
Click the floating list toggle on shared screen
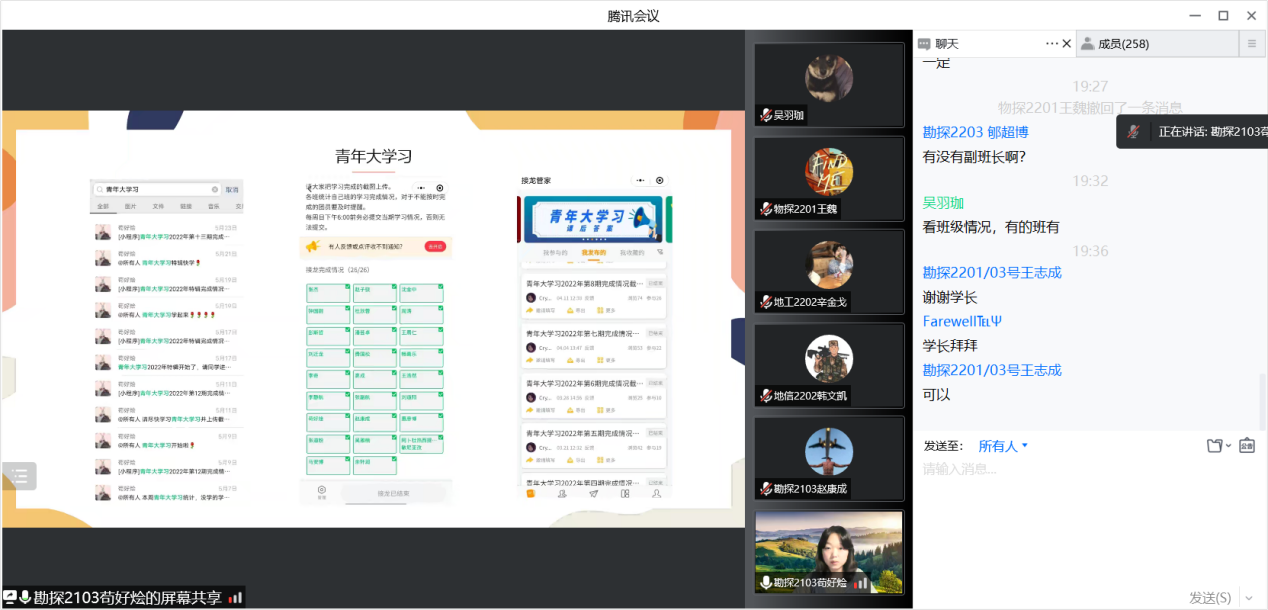[x=19, y=476]
